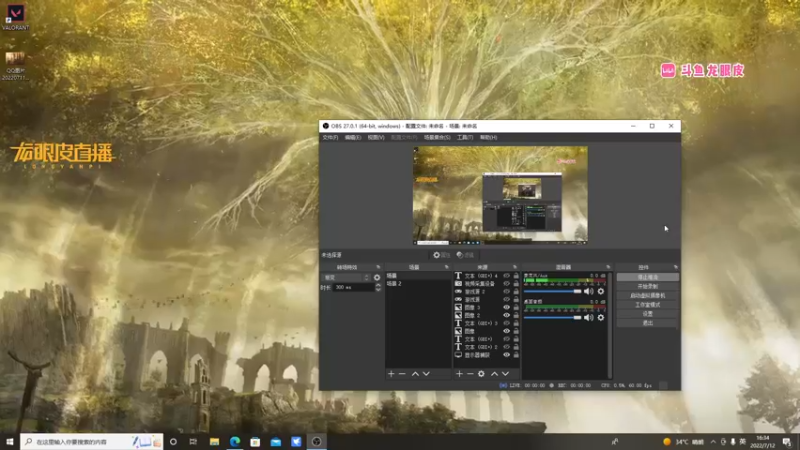800x450 pixels.
Task: Toggle visibility of 游戏源 2 source
Action: 507,292
